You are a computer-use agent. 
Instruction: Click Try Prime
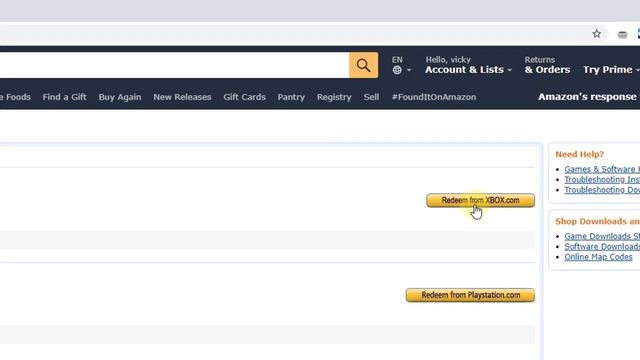[611, 69]
